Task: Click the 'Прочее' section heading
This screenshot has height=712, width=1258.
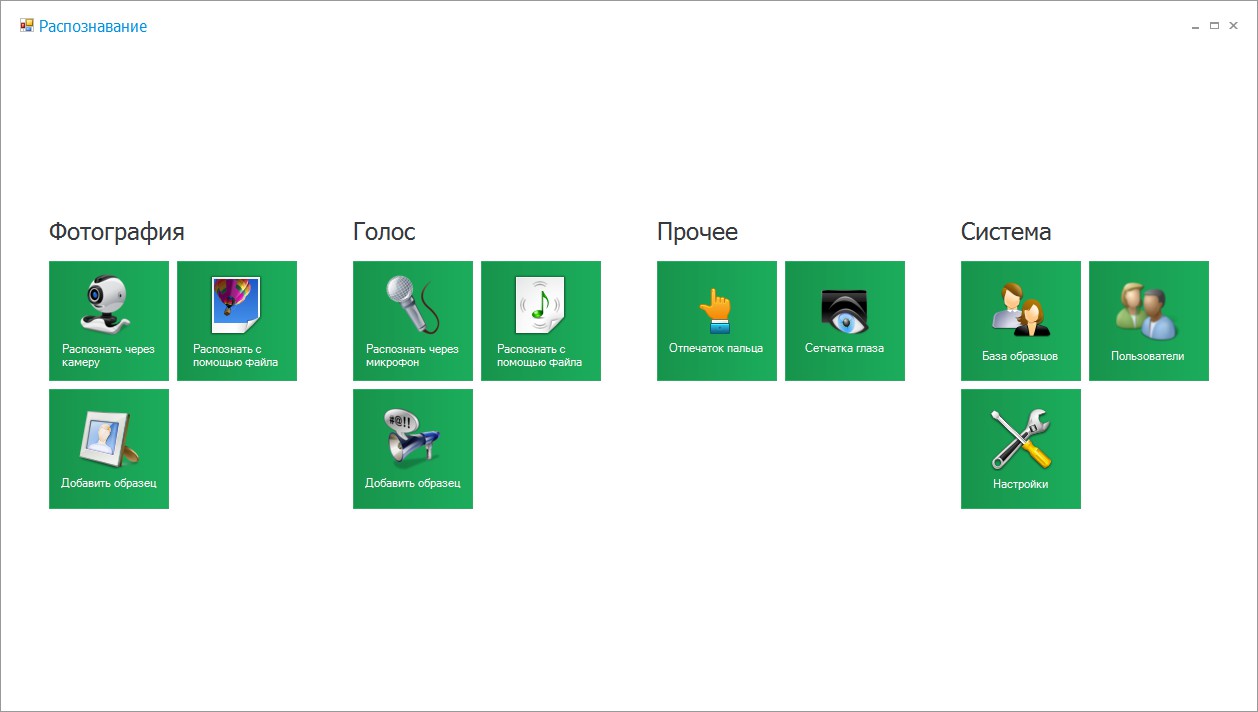Action: click(697, 232)
